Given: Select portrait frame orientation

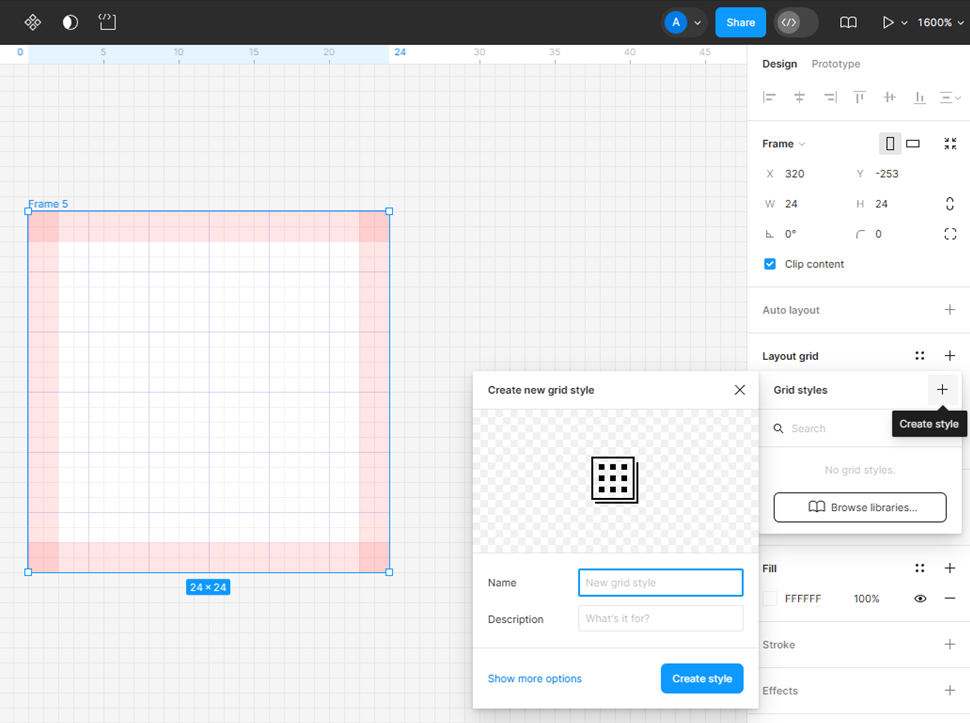Looking at the screenshot, I should [x=890, y=143].
